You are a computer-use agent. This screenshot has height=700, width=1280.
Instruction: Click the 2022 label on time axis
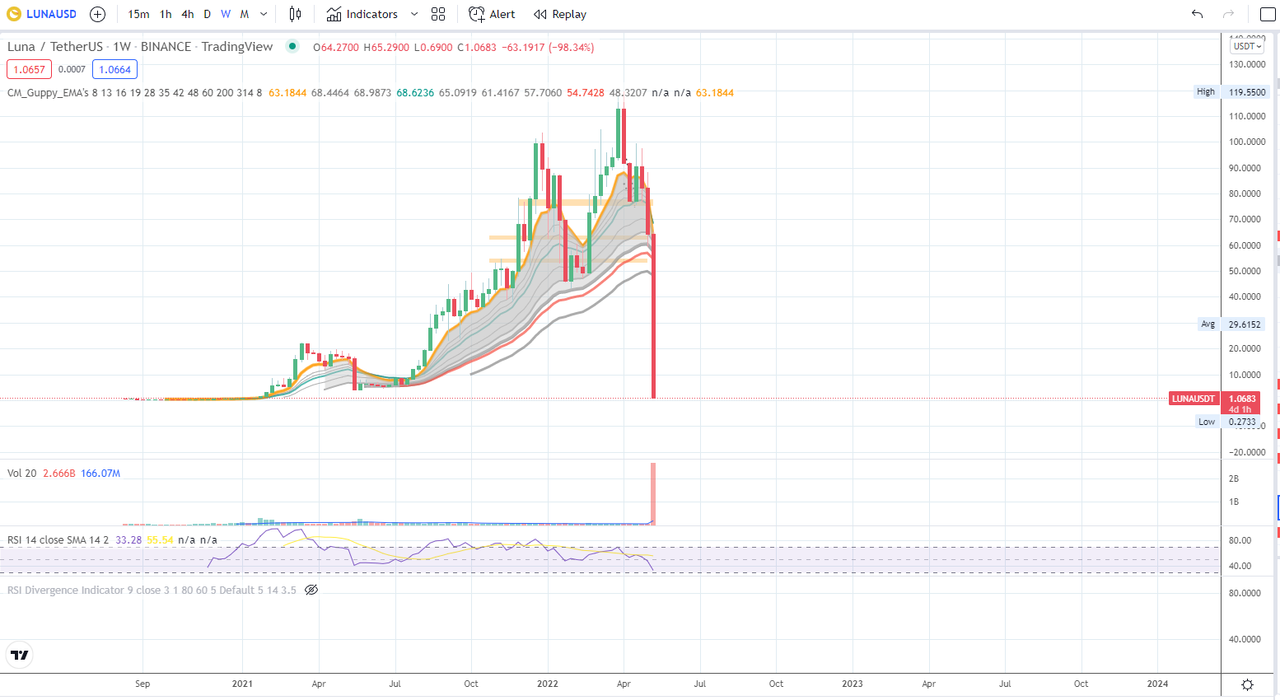pos(548,684)
